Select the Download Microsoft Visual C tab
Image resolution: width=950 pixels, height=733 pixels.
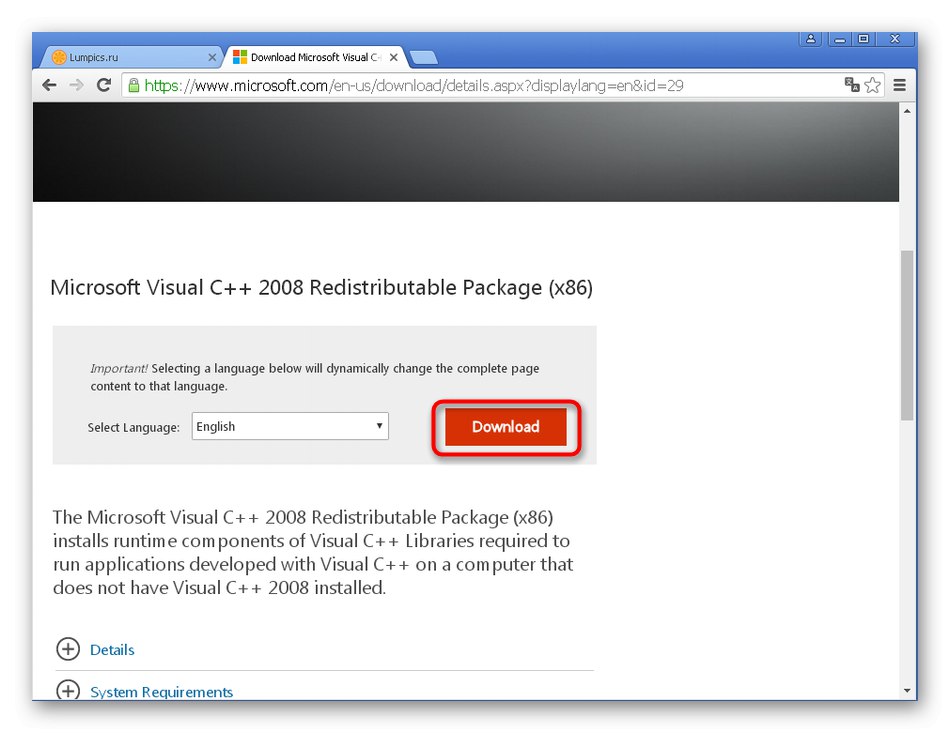[315, 57]
